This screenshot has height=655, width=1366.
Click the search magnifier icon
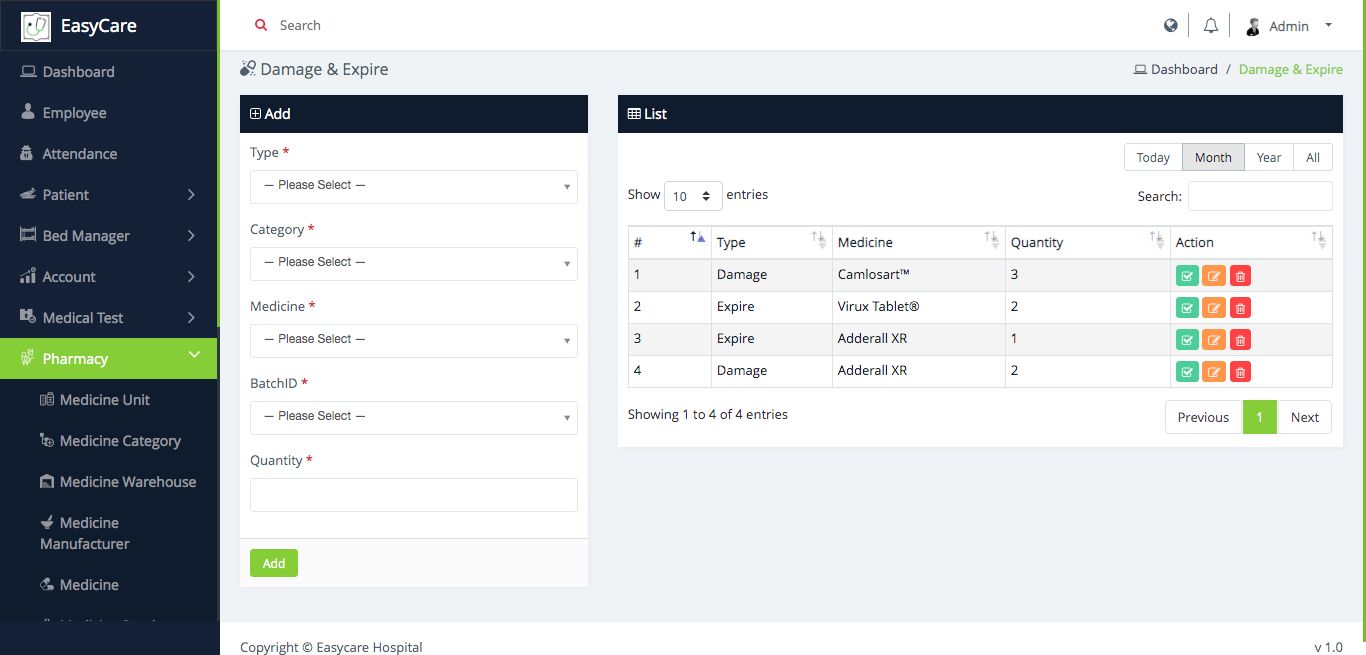coord(261,26)
